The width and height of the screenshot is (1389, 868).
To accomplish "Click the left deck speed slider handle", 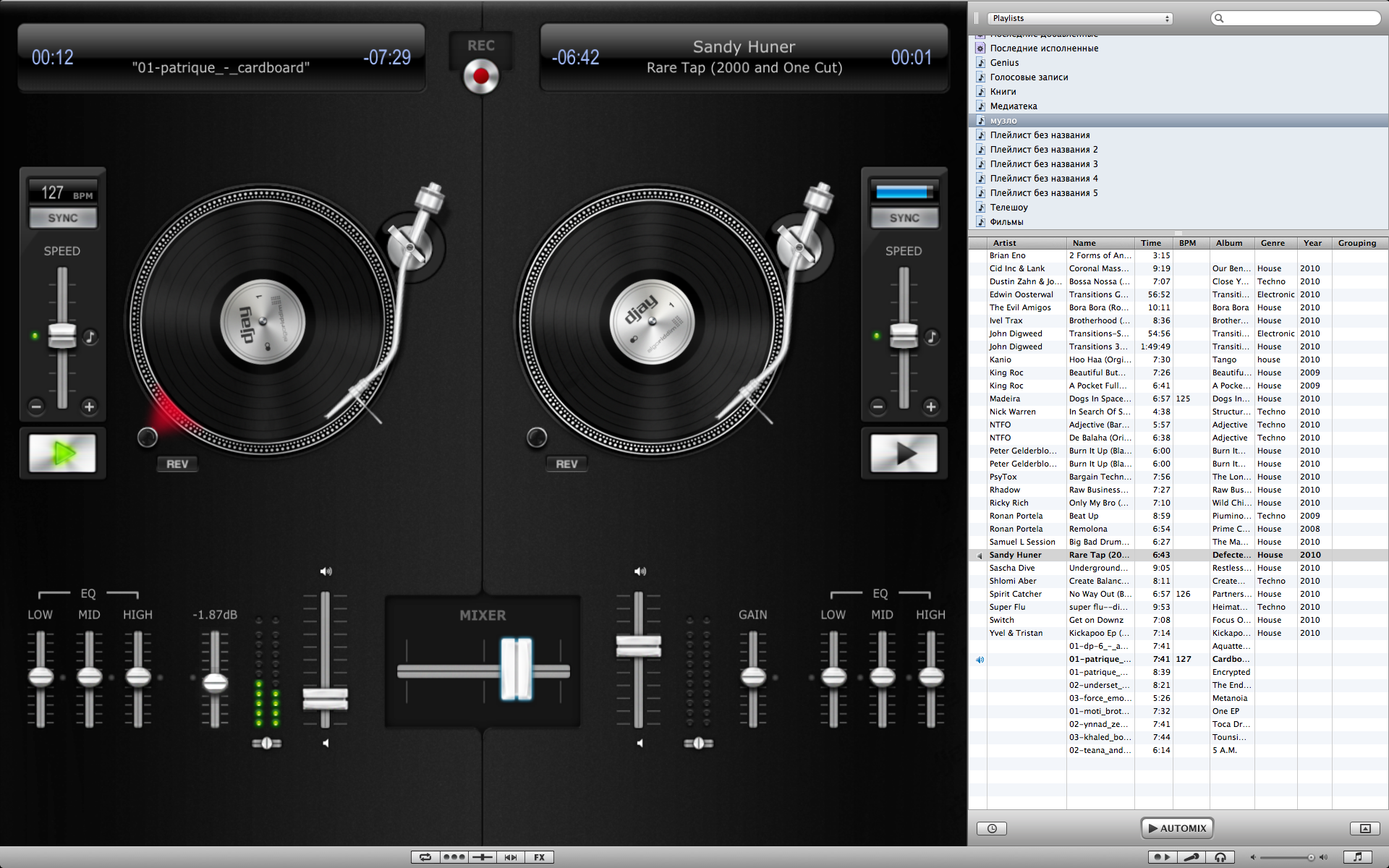I will tap(62, 336).
